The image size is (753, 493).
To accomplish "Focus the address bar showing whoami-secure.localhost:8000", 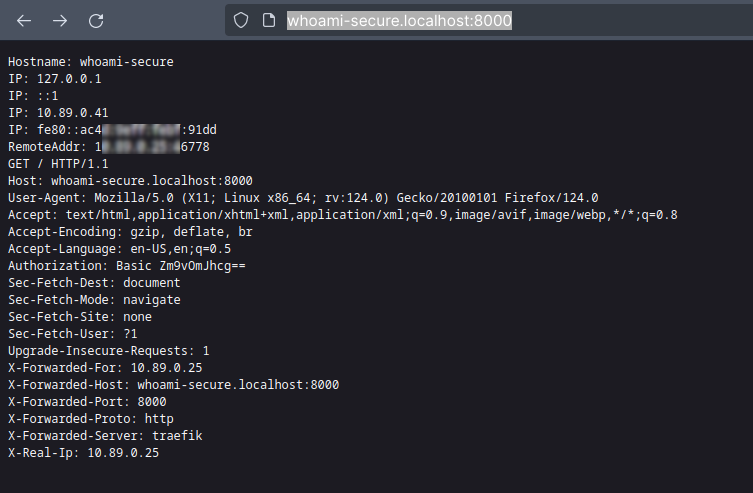I will [x=400, y=20].
